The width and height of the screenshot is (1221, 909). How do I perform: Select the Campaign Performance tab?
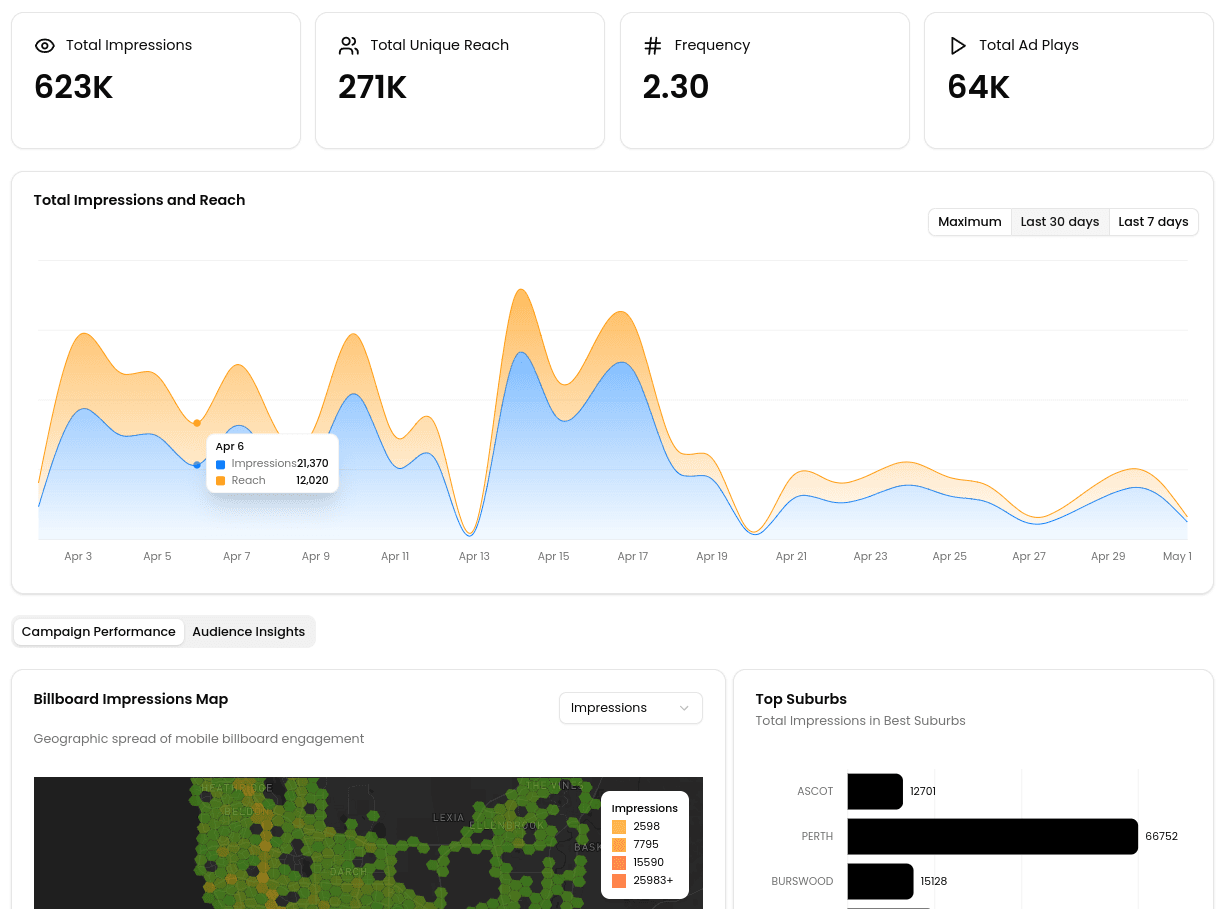[x=99, y=631]
